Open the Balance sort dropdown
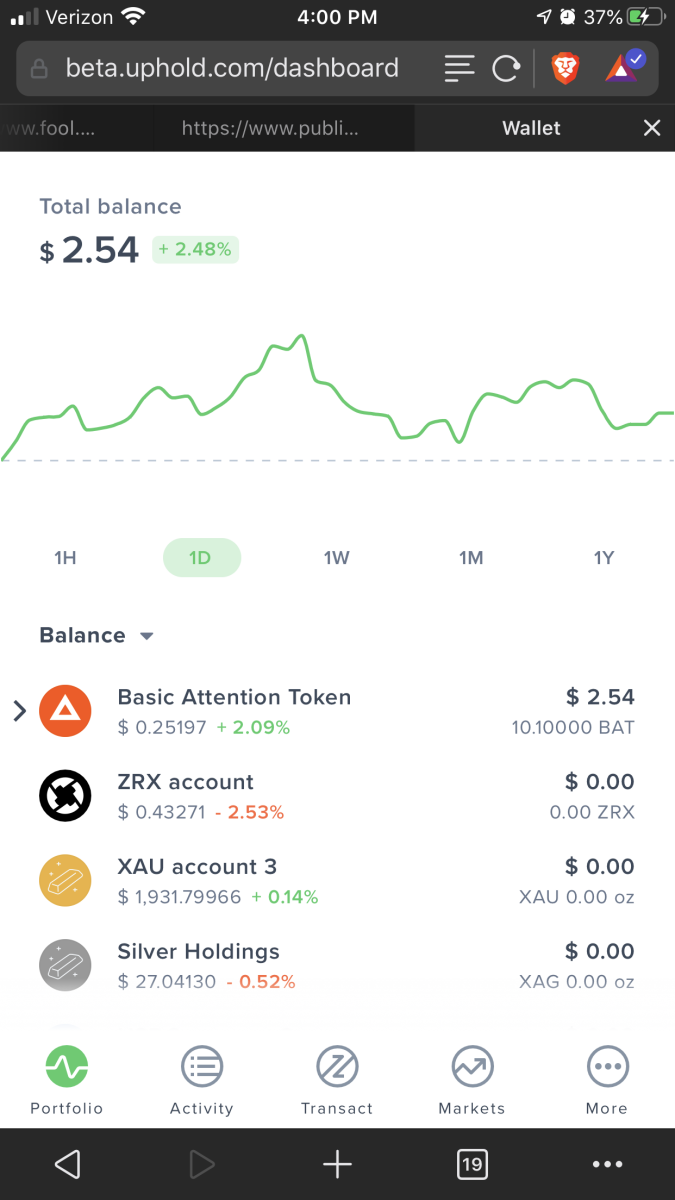The height and width of the screenshot is (1200, 675). pyautogui.click(x=146, y=635)
